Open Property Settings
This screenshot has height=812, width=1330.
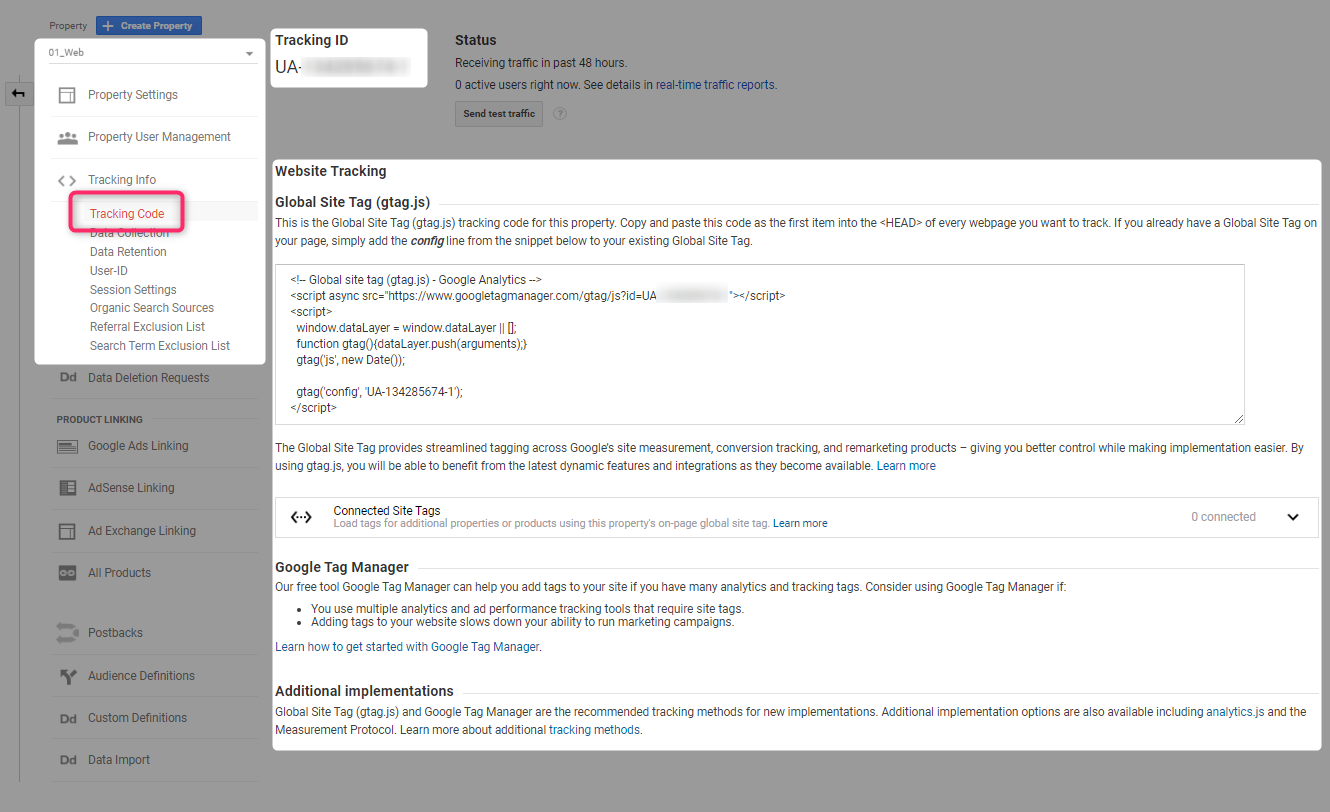[x=133, y=95]
